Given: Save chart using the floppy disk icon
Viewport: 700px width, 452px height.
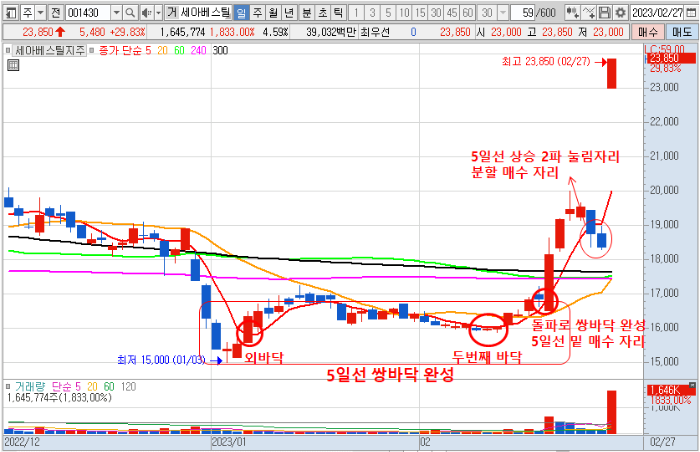Looking at the screenshot, I should [x=604, y=13].
